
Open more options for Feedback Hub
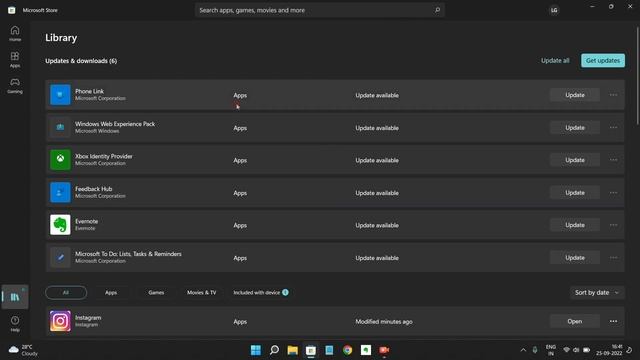click(x=613, y=193)
